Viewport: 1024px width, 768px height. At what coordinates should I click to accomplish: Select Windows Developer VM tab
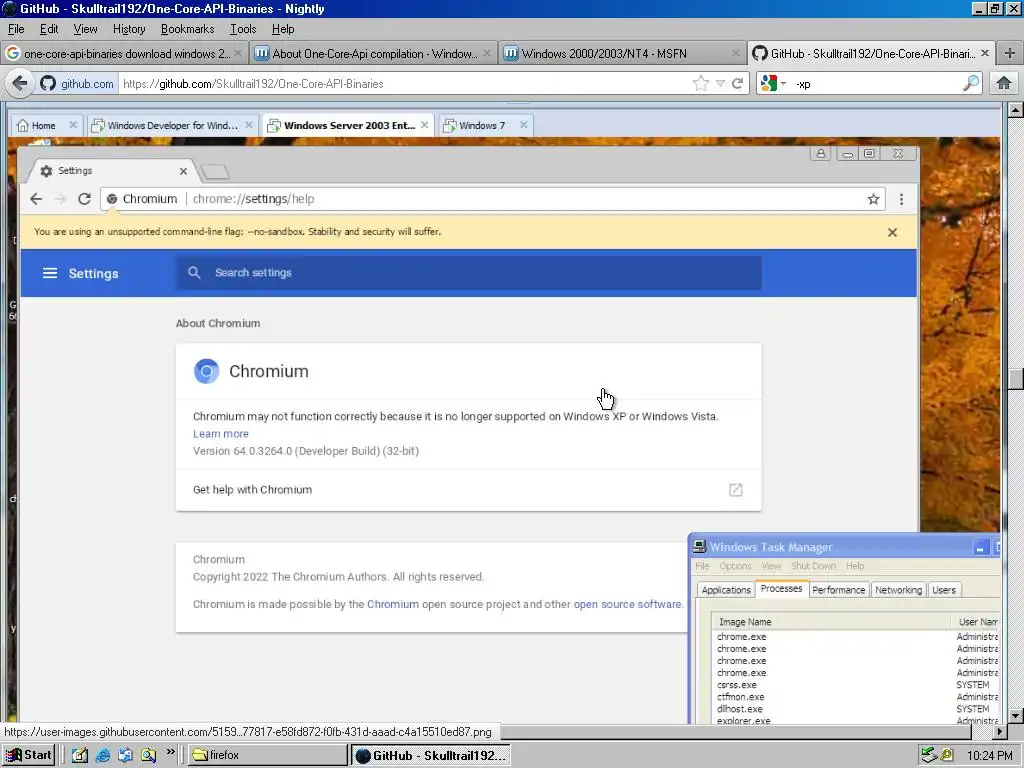tap(172, 125)
